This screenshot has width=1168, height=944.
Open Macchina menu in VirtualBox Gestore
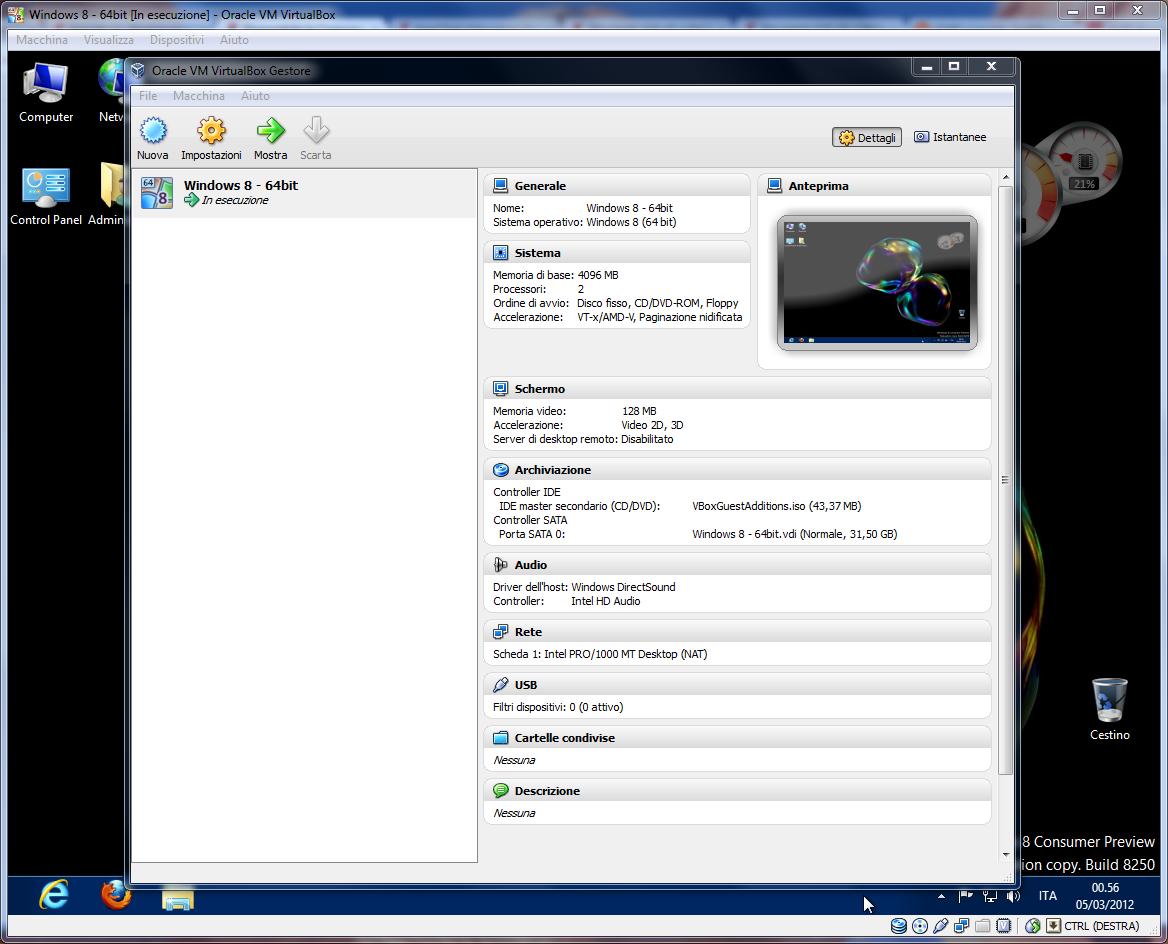point(199,95)
